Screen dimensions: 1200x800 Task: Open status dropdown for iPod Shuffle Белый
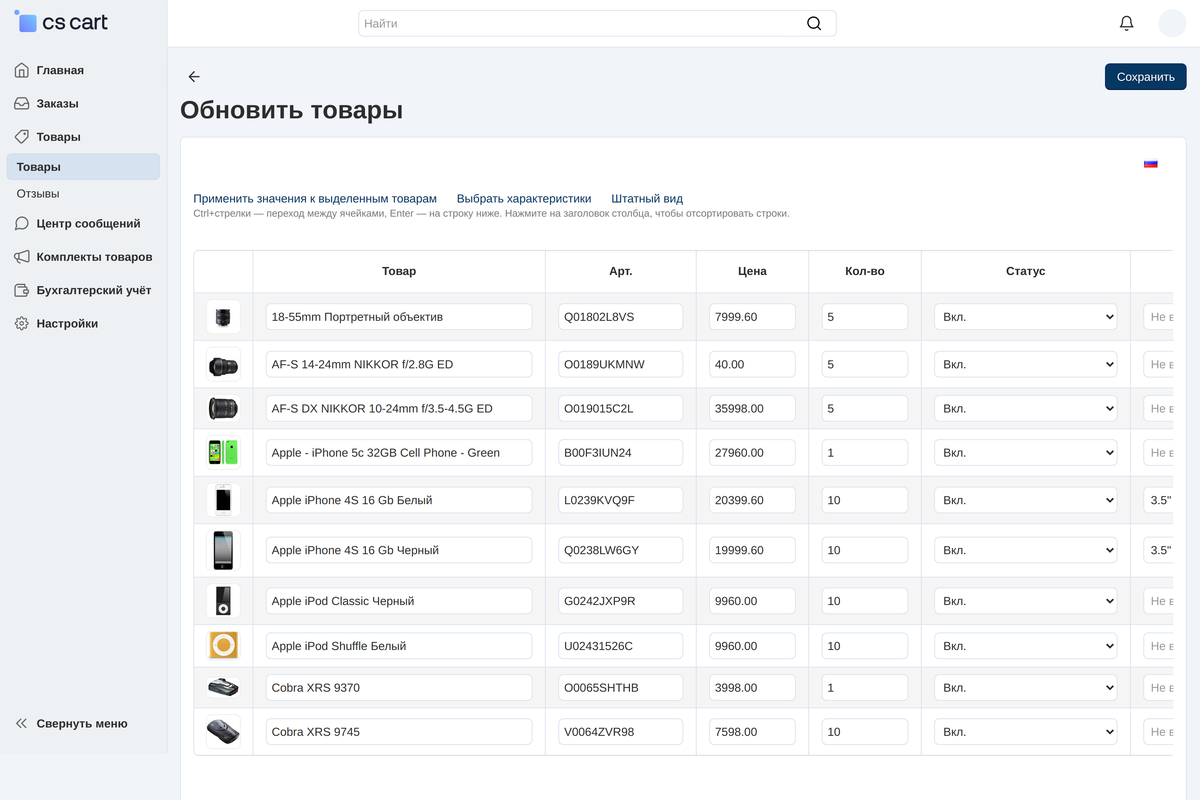tap(1026, 646)
